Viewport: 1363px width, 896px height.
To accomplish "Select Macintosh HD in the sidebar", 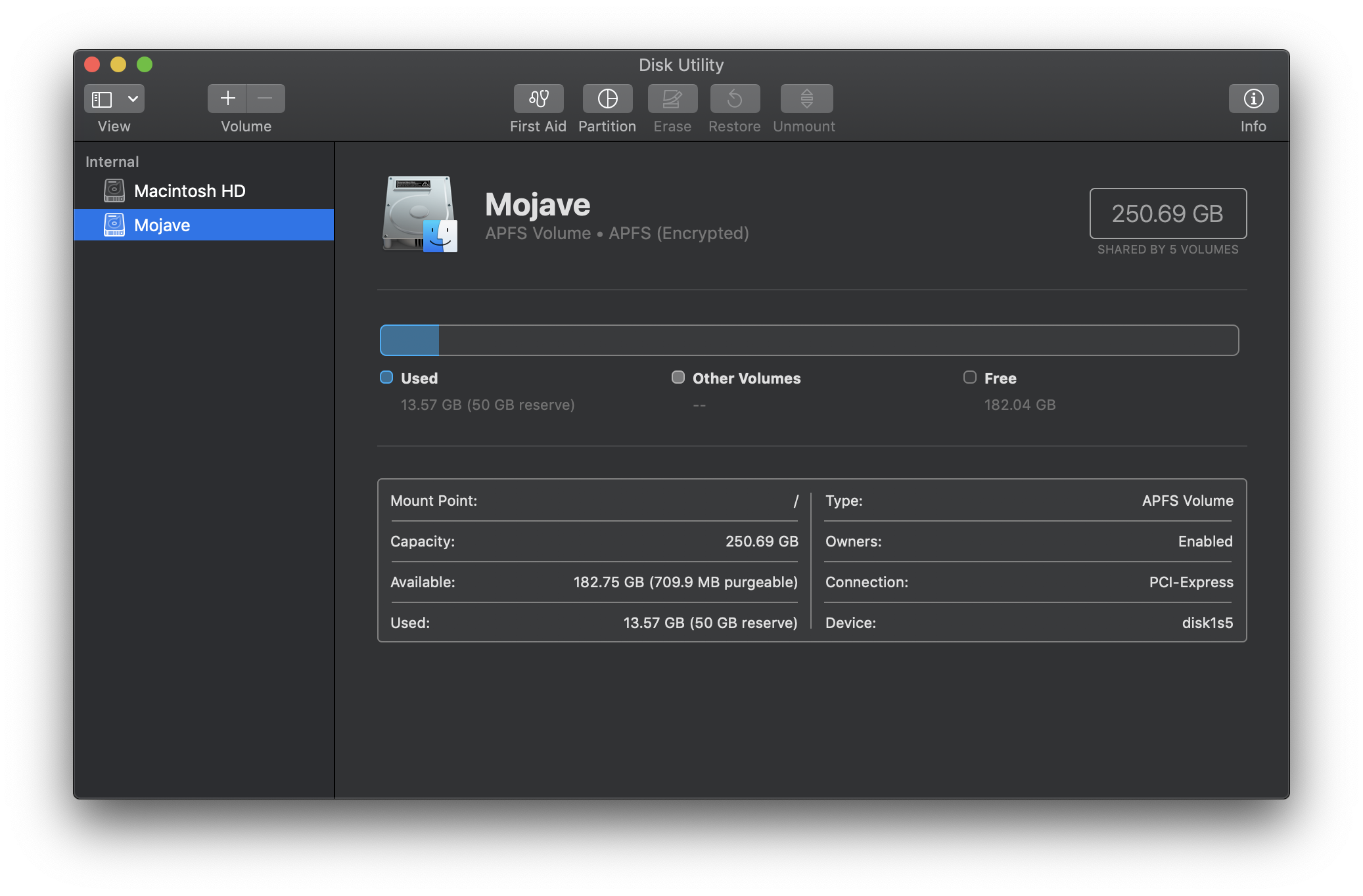I will [x=204, y=191].
